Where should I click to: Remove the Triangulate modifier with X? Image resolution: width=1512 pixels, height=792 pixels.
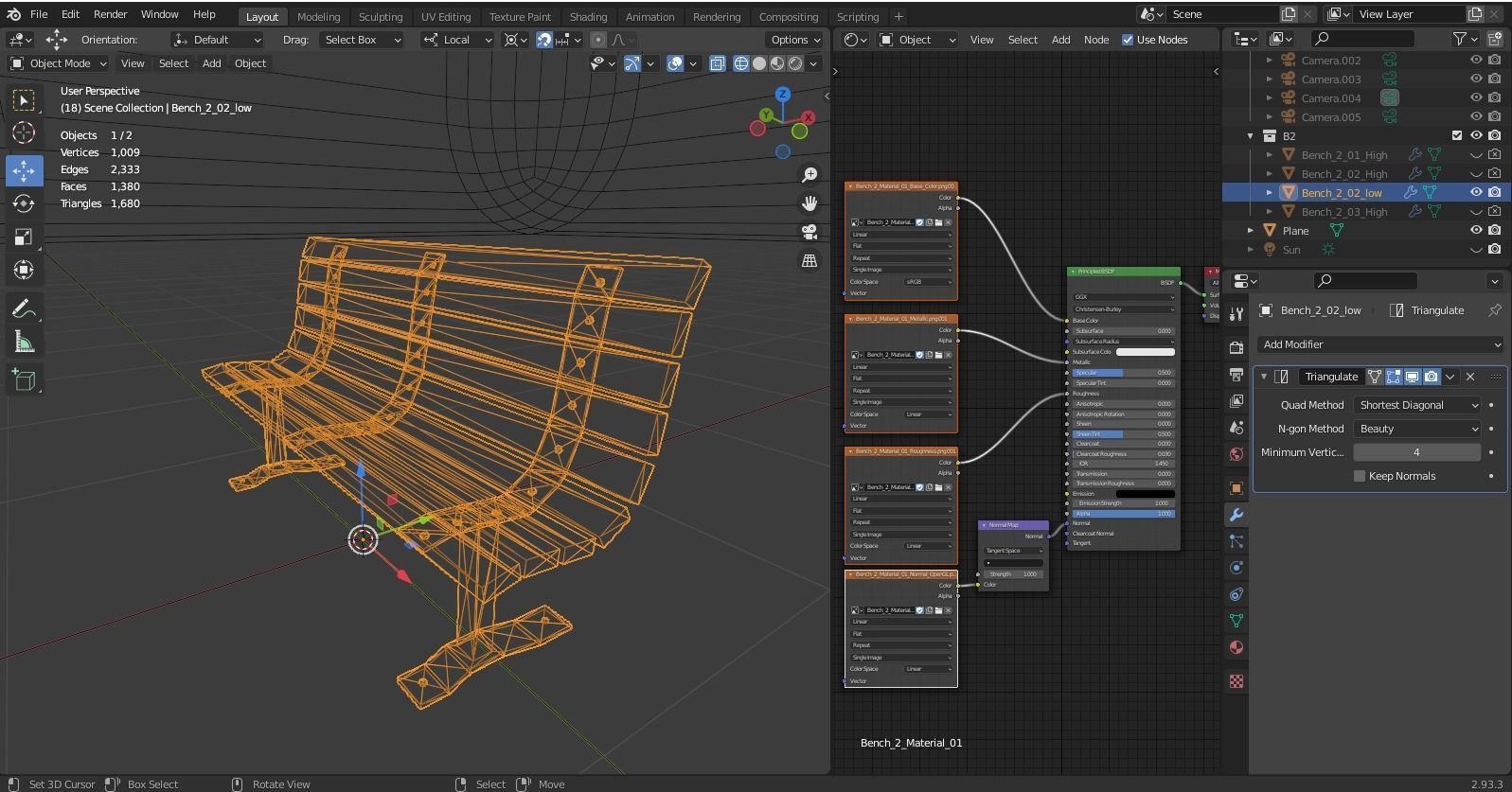[x=1470, y=377]
